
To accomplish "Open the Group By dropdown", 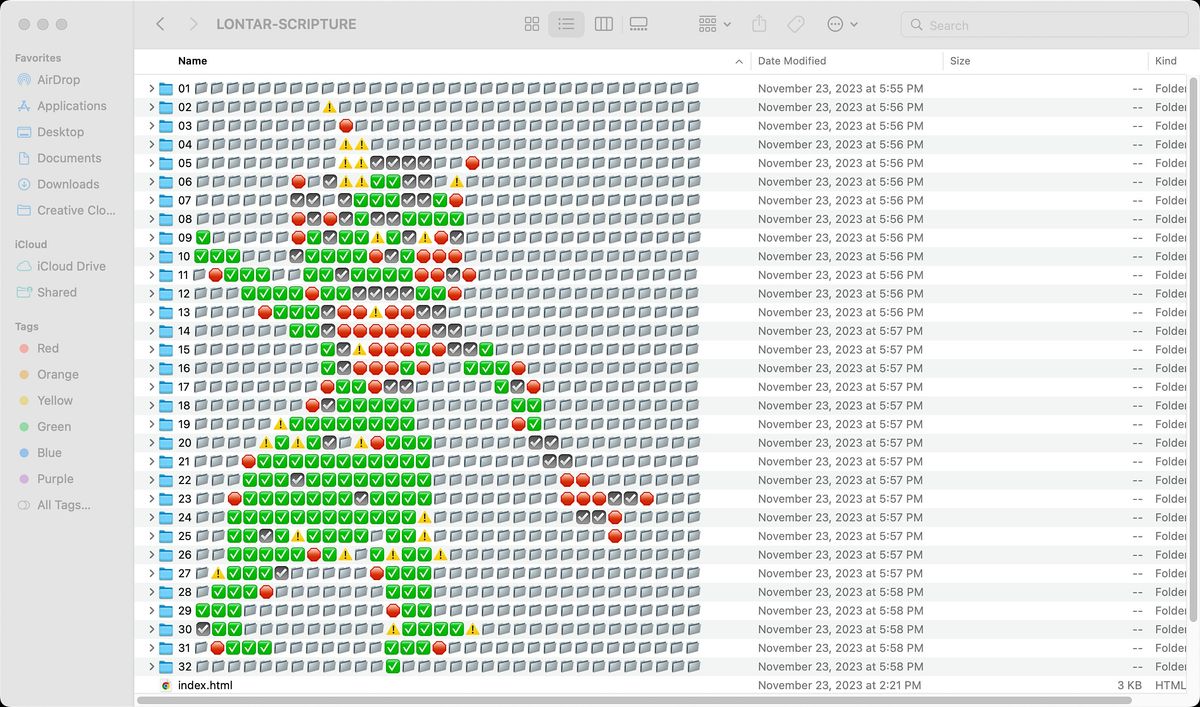I will 714,24.
